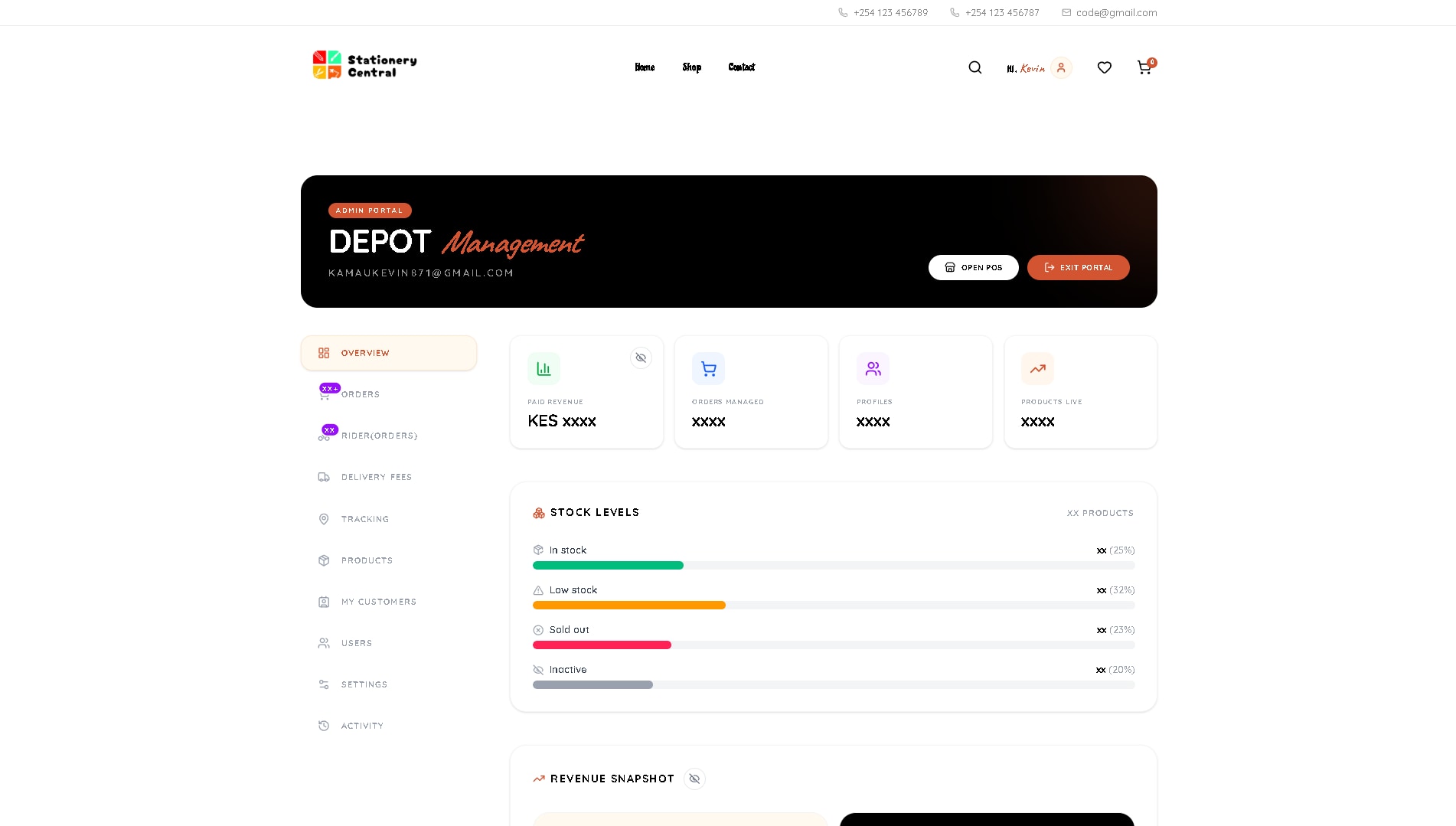Click the XX PRODUCTS count label
Image resolution: width=1456 pixels, height=826 pixels.
coord(1100,513)
